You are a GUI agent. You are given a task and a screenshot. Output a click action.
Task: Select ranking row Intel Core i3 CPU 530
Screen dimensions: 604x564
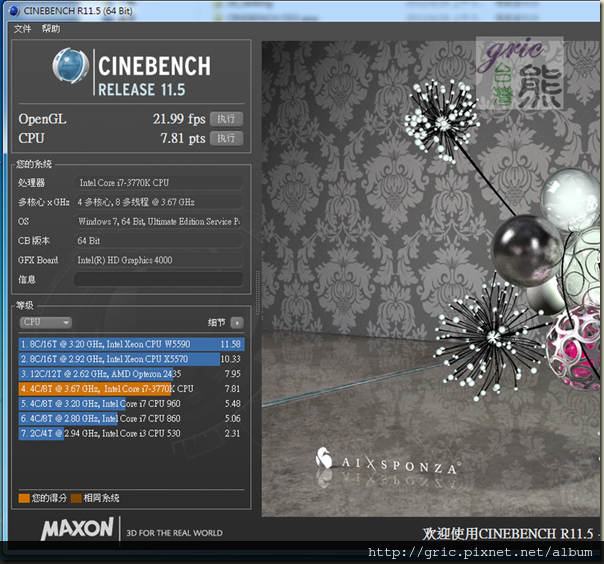[131, 433]
